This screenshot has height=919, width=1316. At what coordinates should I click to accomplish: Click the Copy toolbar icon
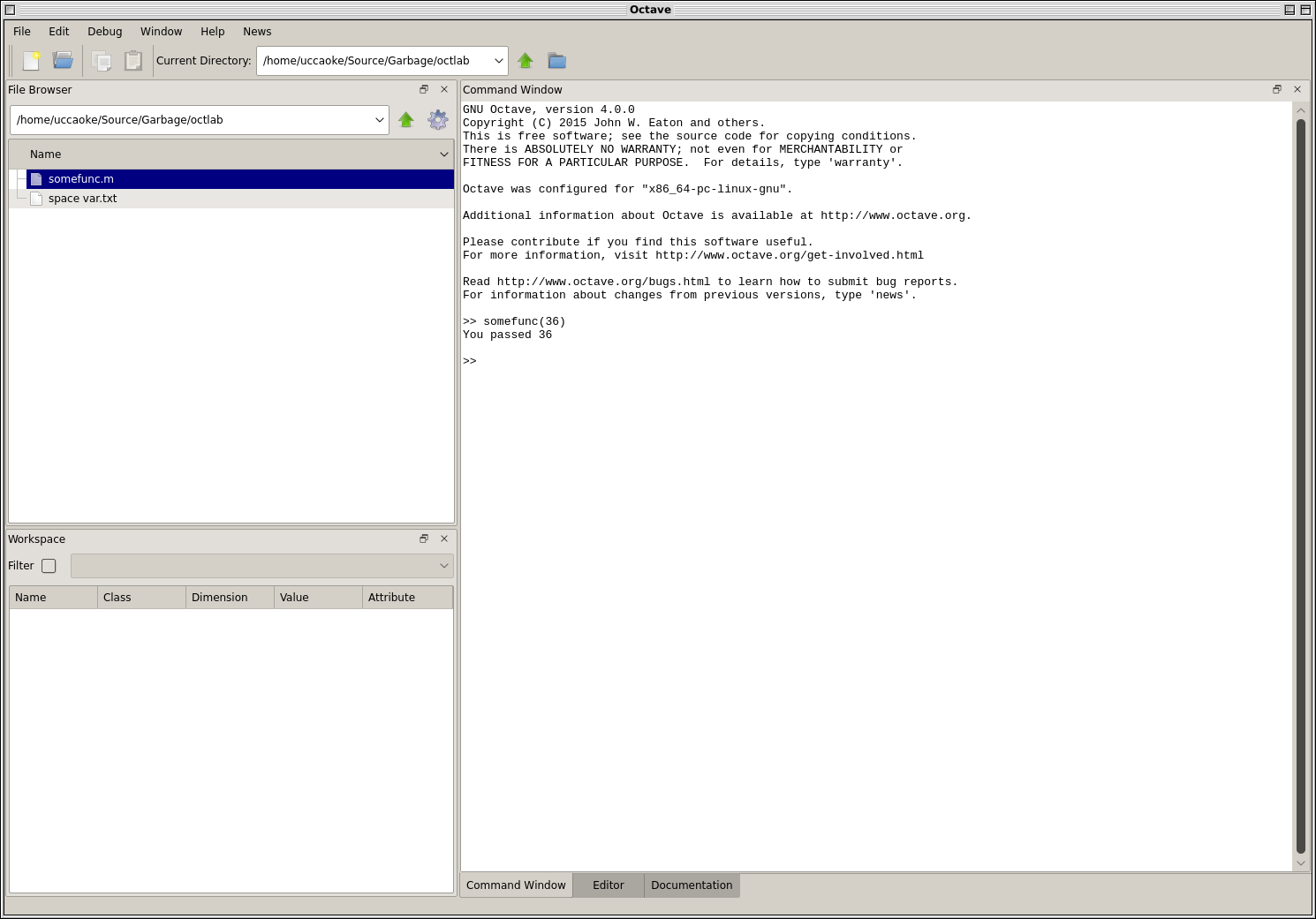[x=102, y=61]
